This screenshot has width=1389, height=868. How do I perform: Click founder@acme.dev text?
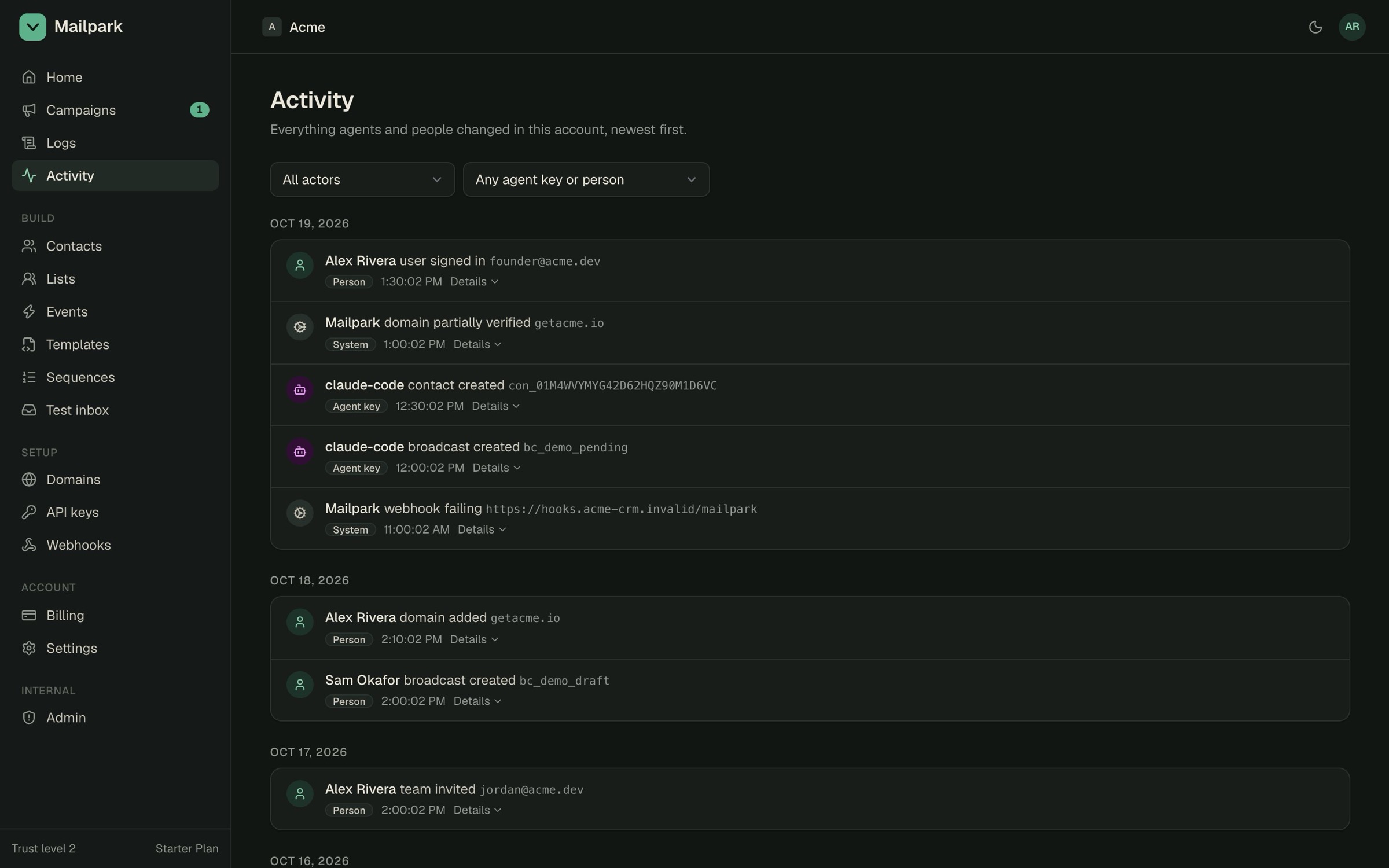click(x=545, y=262)
